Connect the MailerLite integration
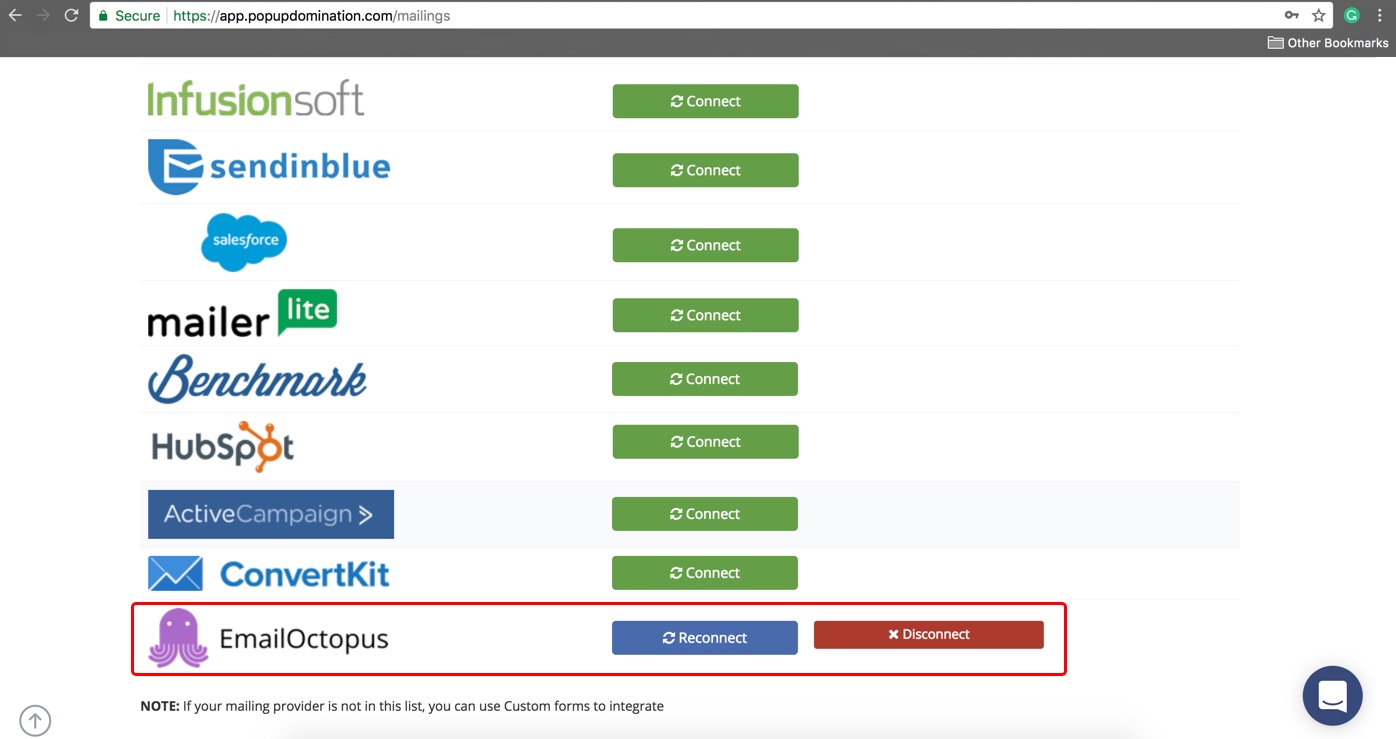Image resolution: width=1396 pixels, height=739 pixels. pyautogui.click(x=705, y=315)
